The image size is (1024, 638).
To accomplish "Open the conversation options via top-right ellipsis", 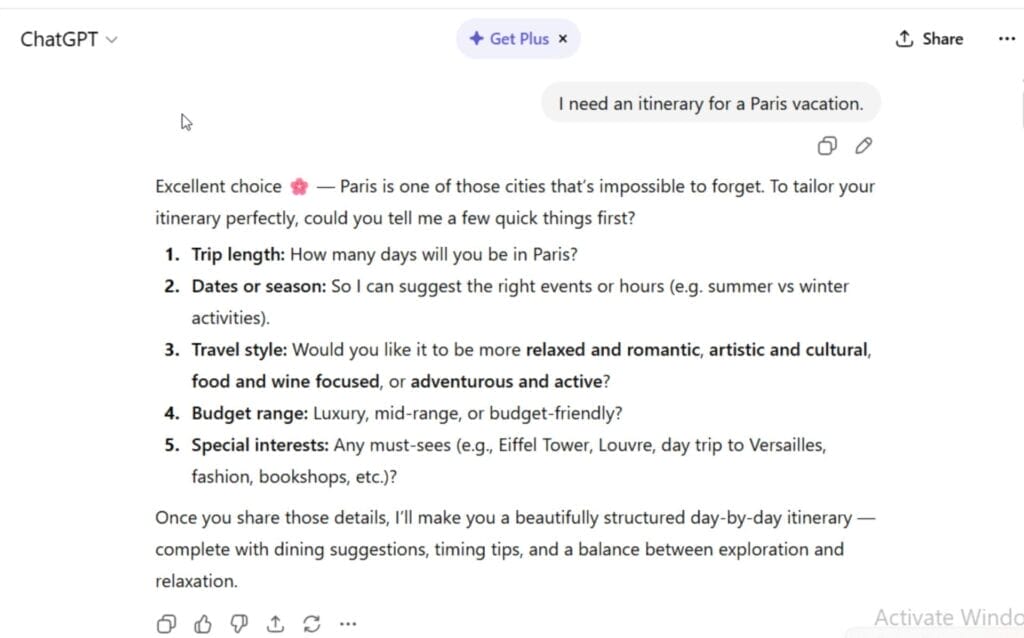I will click(x=1007, y=38).
